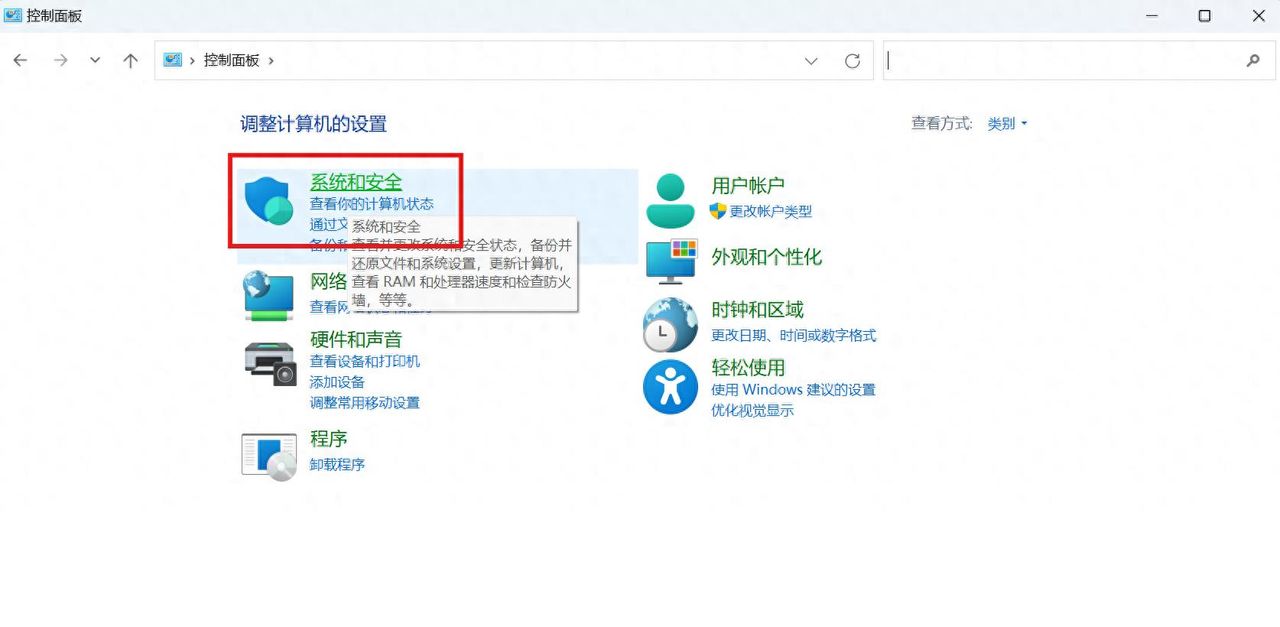Click the refresh icon in the address bar
Screen dimensions: 1280x627
pyautogui.click(x=852, y=60)
